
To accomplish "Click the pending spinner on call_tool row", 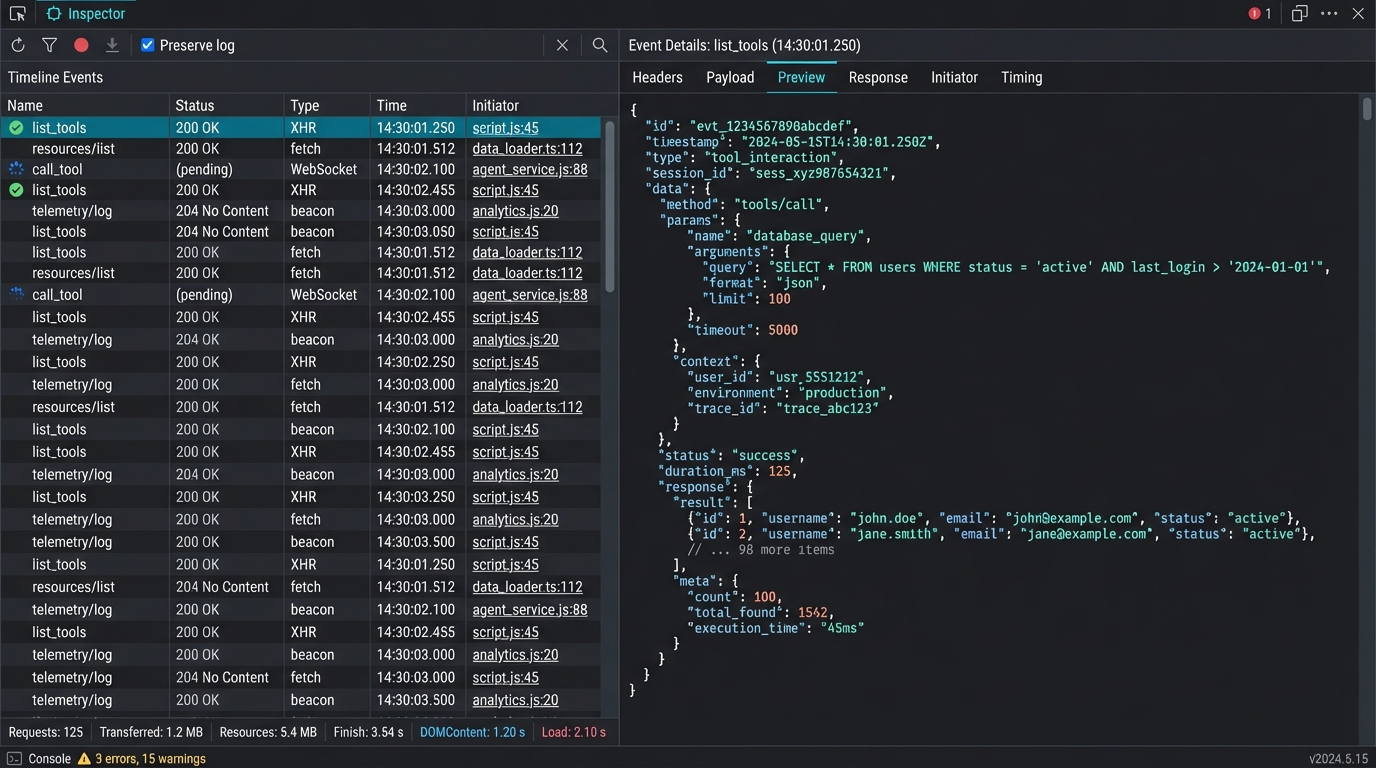I will click(x=15, y=169).
